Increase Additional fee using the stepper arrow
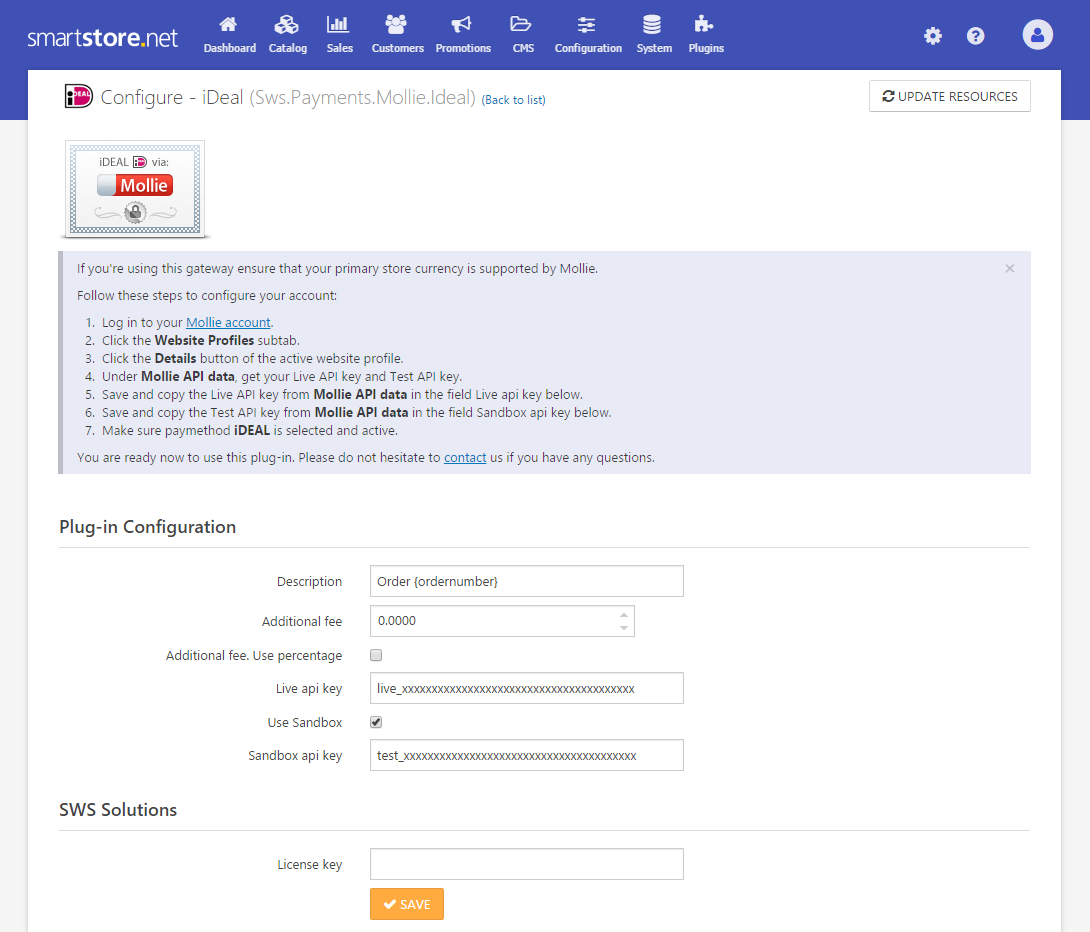The height and width of the screenshot is (932, 1090). point(625,614)
